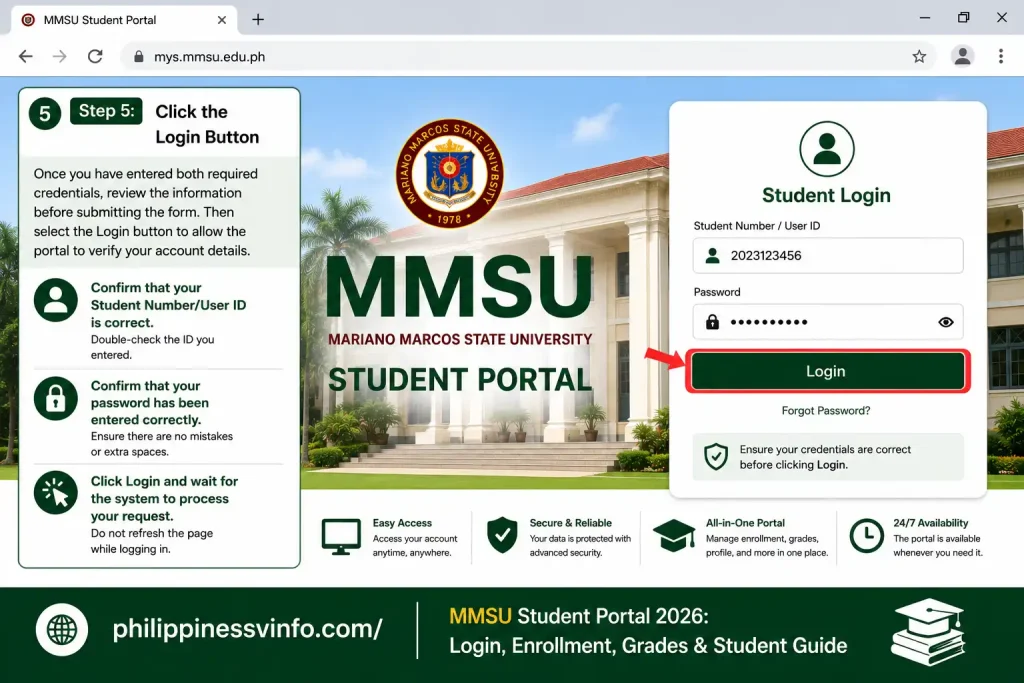Image resolution: width=1024 pixels, height=683 pixels.
Task: Click the site security lock icon in address bar
Action: click(x=138, y=57)
